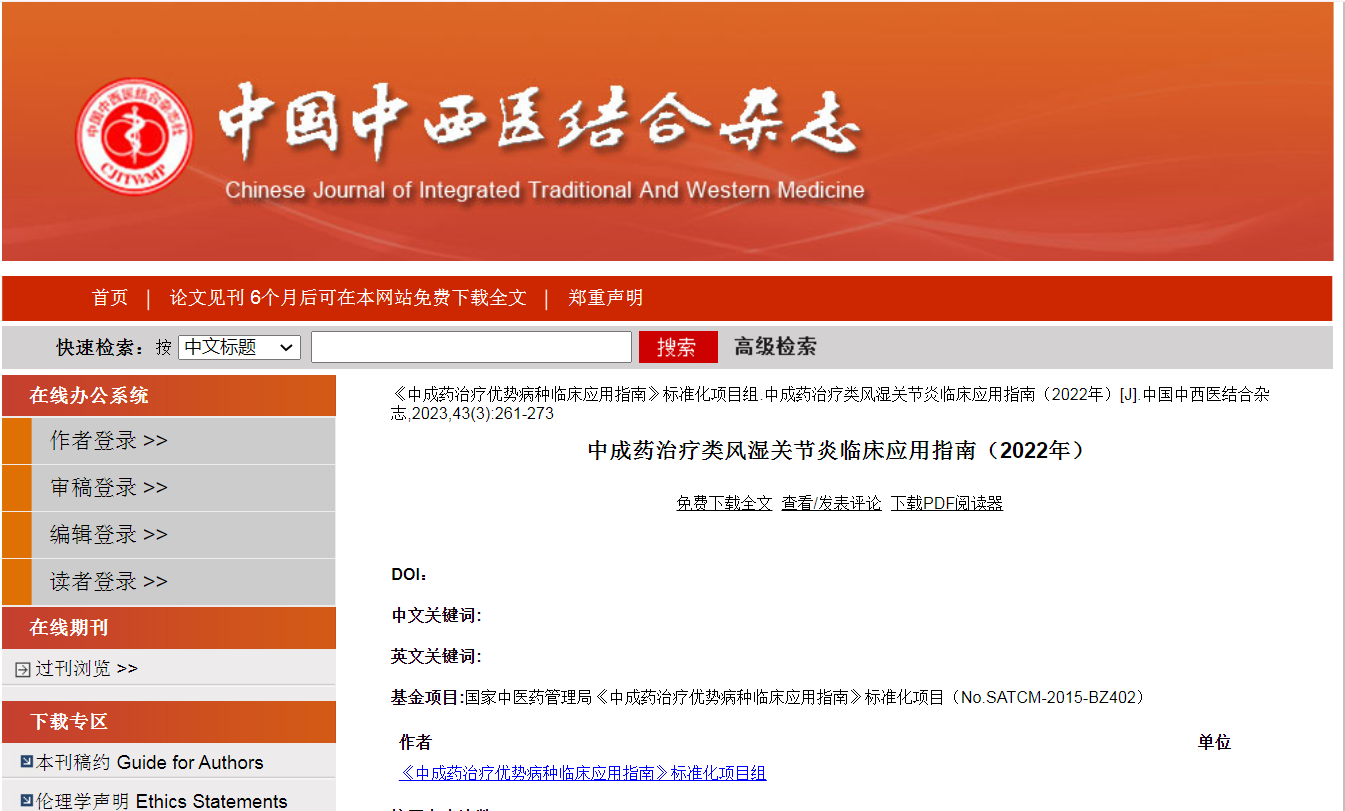The image size is (1345, 811).
Task: Open the 中文标题 search field dropdown
Action: pos(239,346)
